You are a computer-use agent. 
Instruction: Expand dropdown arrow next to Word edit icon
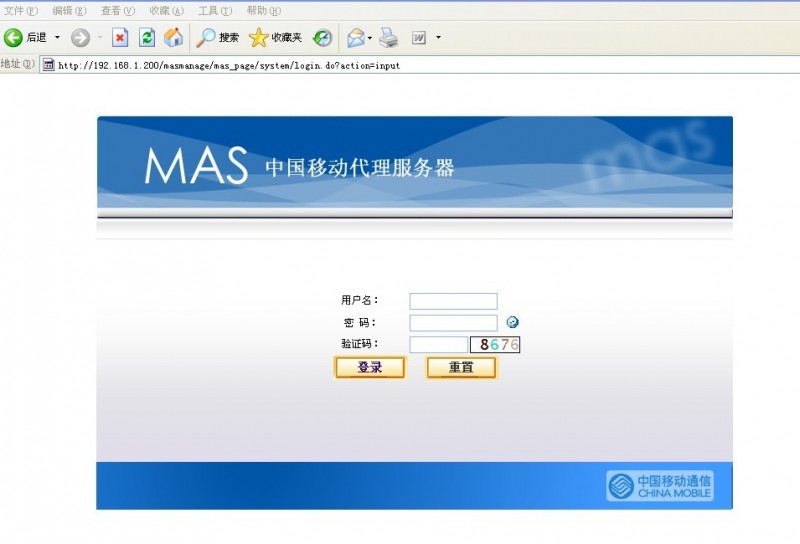pyautogui.click(x=438, y=38)
